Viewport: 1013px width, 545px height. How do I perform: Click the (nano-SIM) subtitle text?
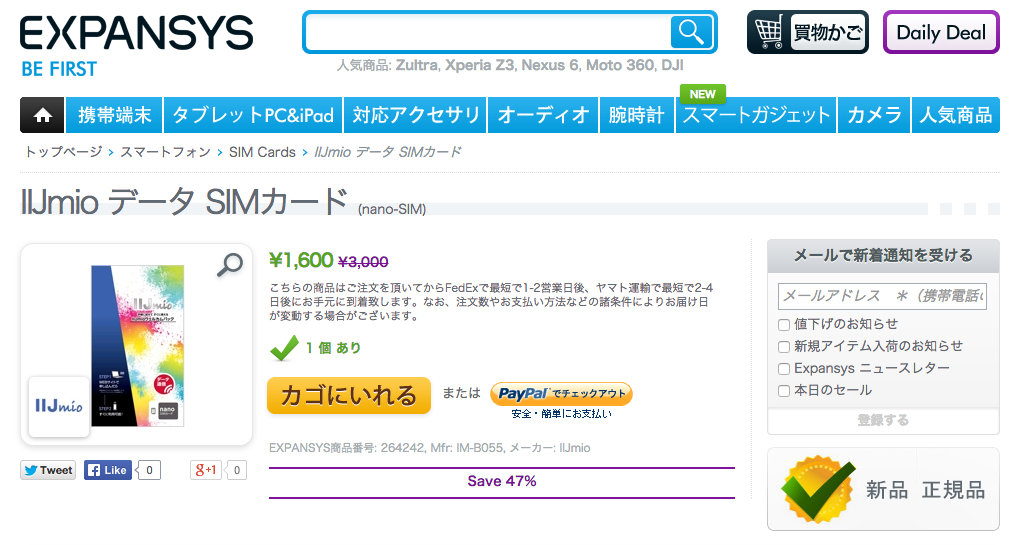392,209
